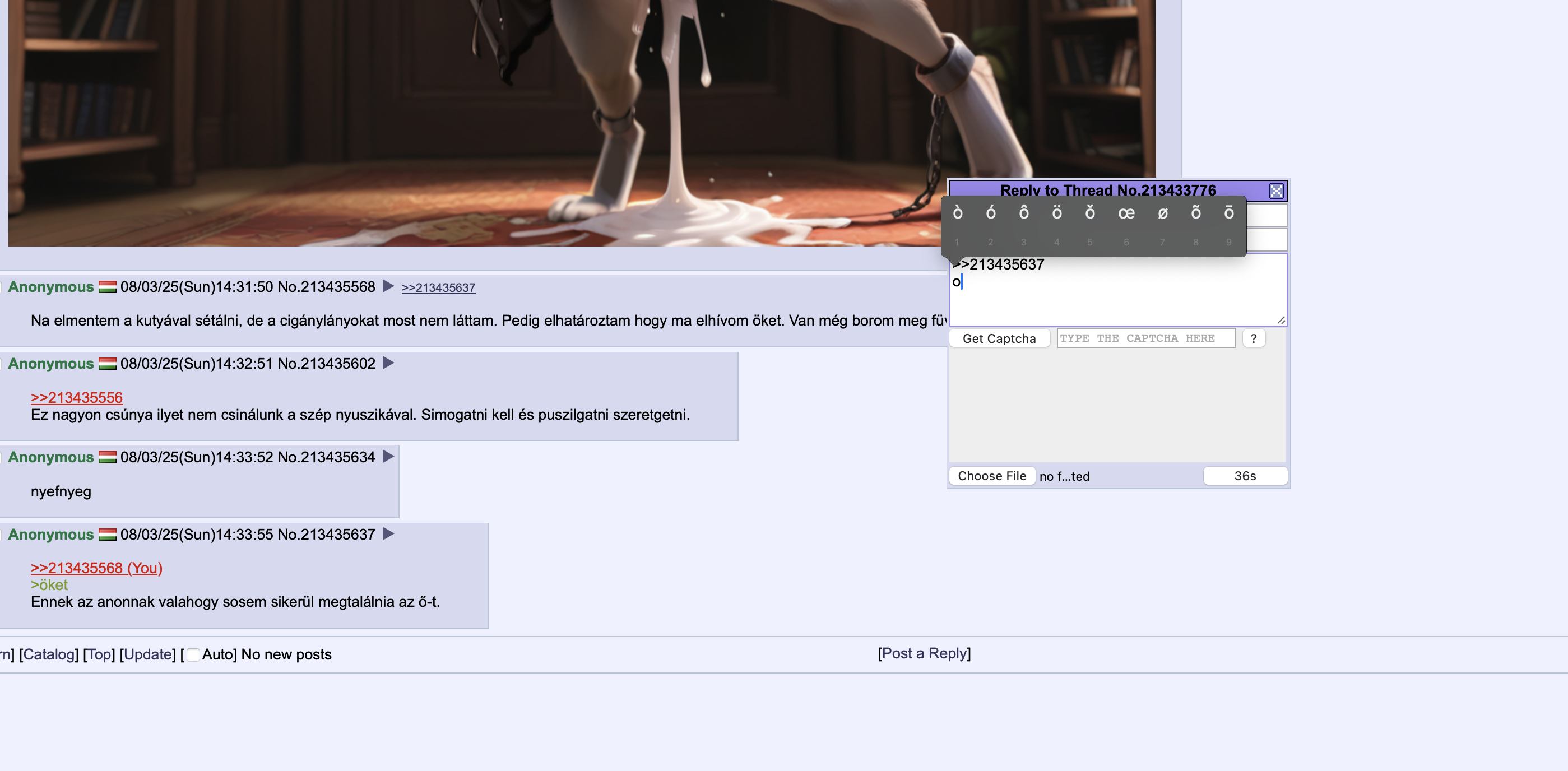This screenshot has width=1568, height=771.
Task: Click Anonymous name on post No.213435637
Action: (x=50, y=535)
